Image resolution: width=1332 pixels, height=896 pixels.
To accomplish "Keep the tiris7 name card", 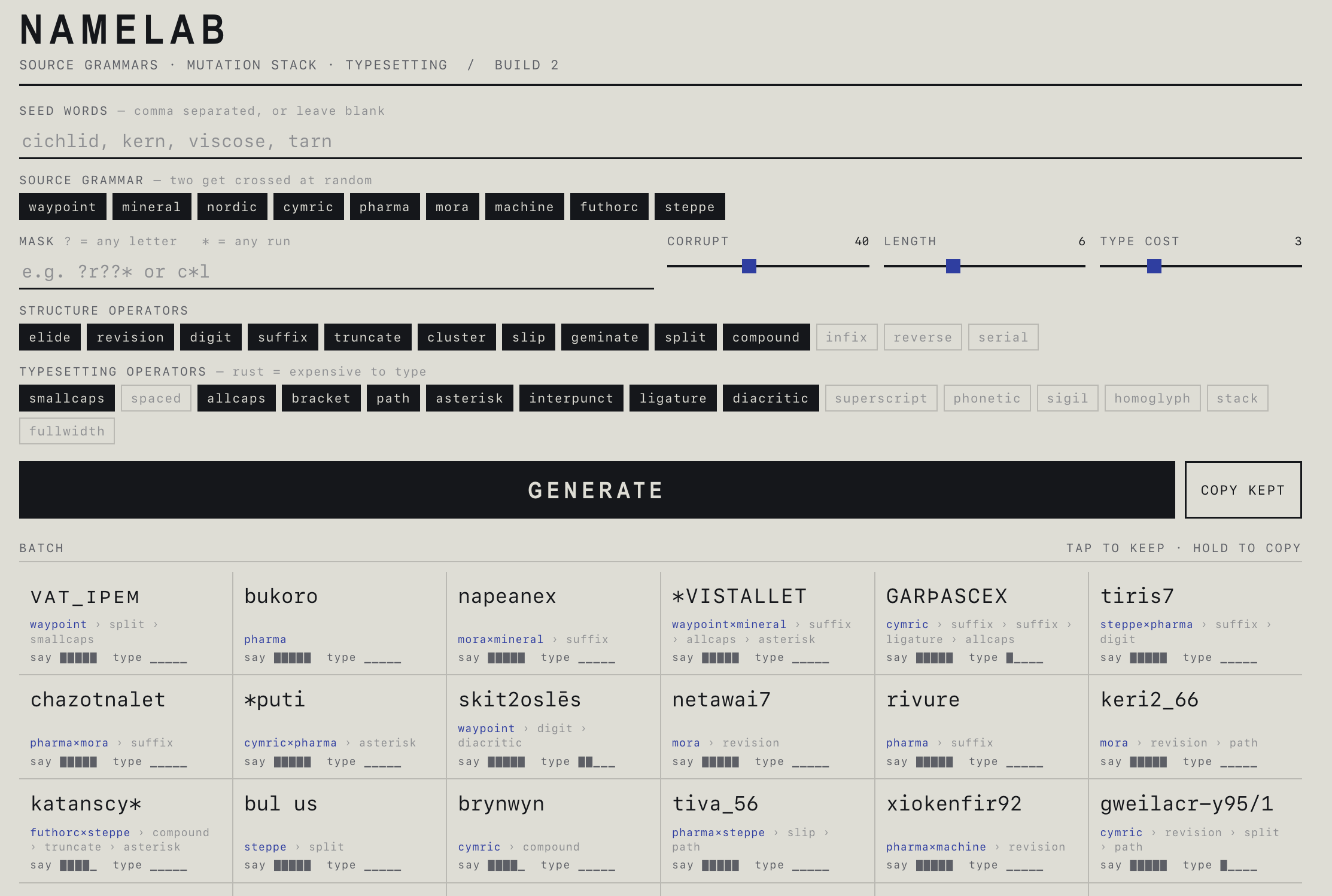I will pyautogui.click(x=1196, y=623).
